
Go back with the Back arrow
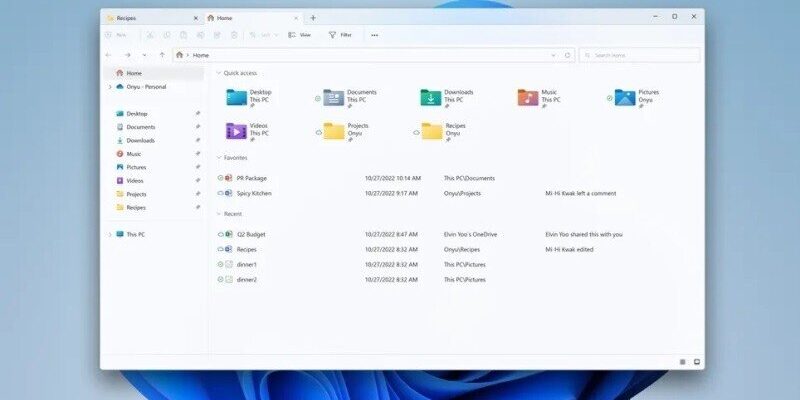pos(108,55)
